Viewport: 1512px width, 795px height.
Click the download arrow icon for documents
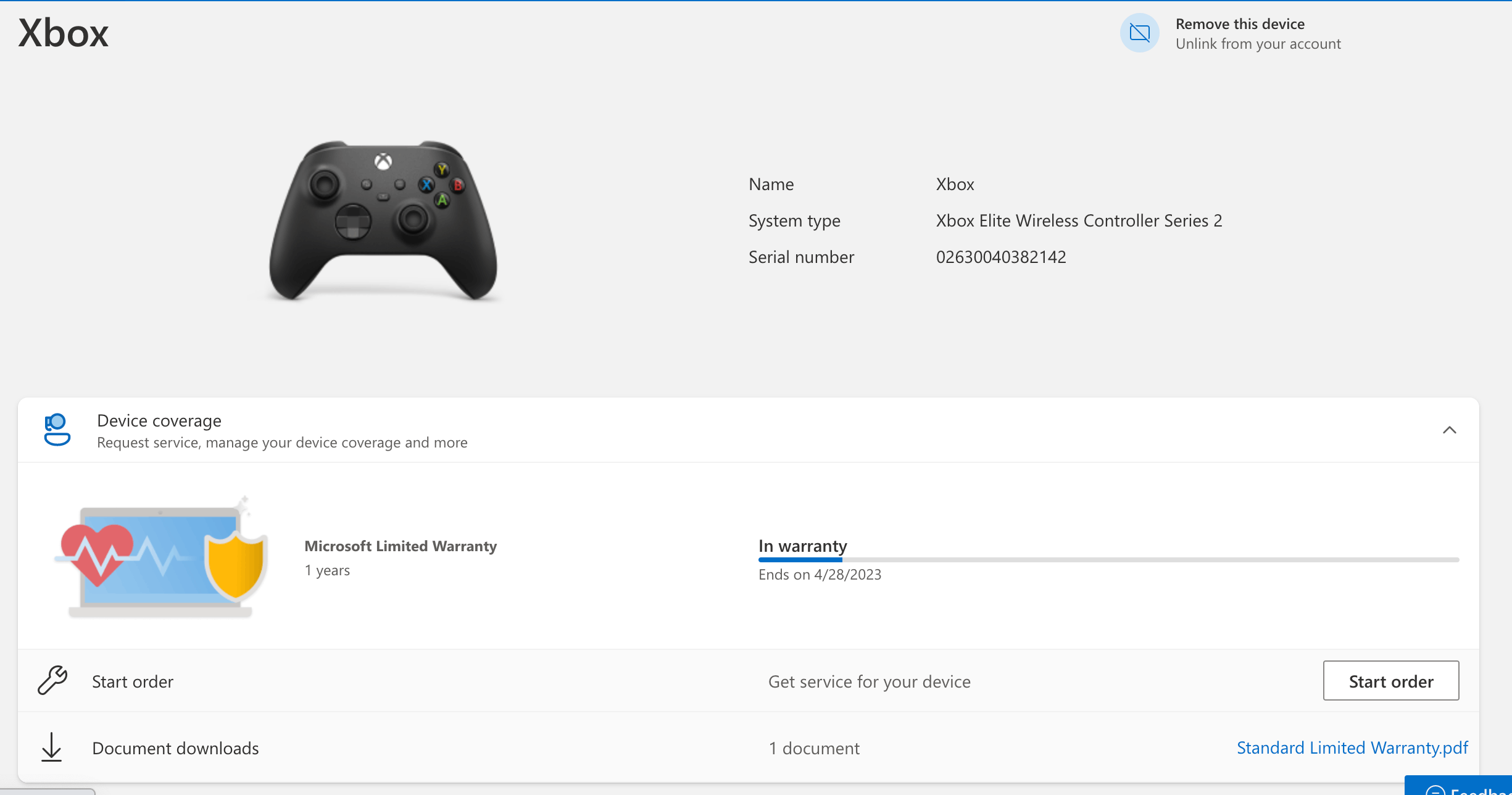(52, 747)
